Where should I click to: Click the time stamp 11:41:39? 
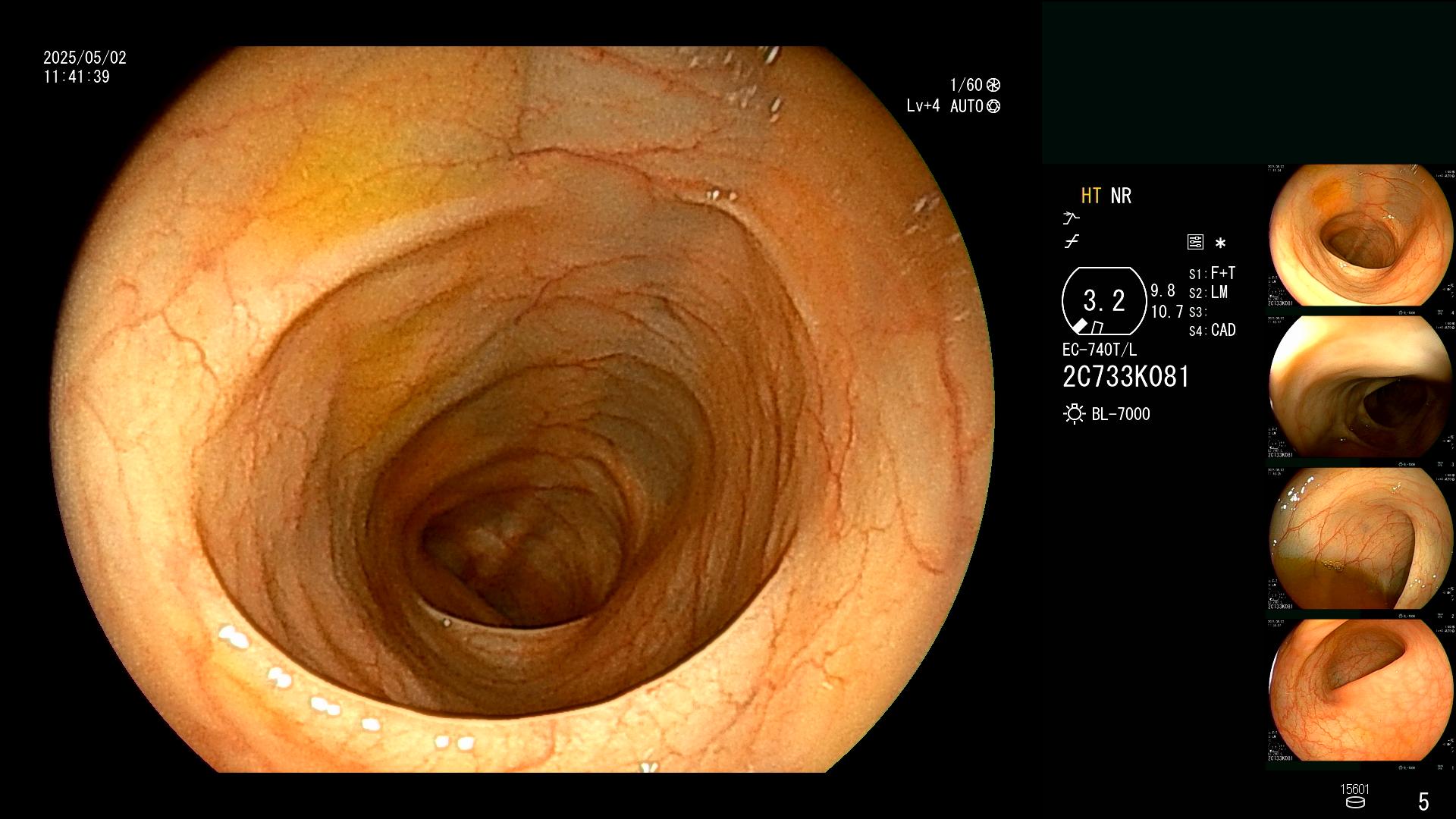tap(77, 77)
